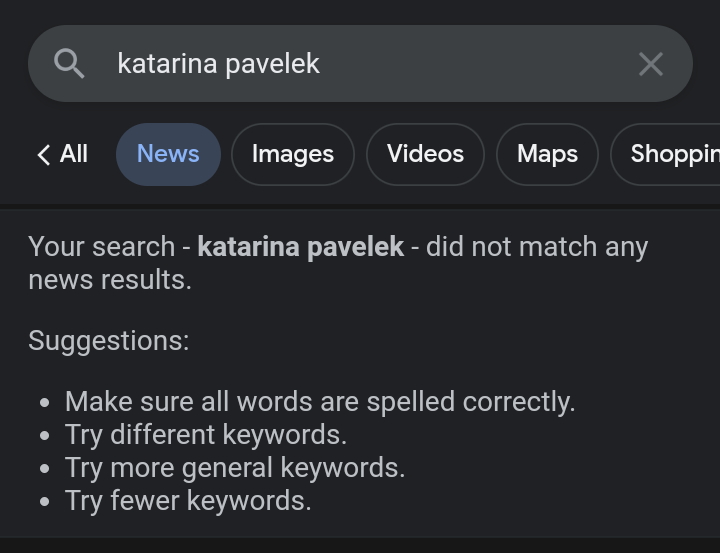This screenshot has height=553, width=720.
Task: Click the "Your search" message text
Action: pyautogui.click(x=102, y=246)
